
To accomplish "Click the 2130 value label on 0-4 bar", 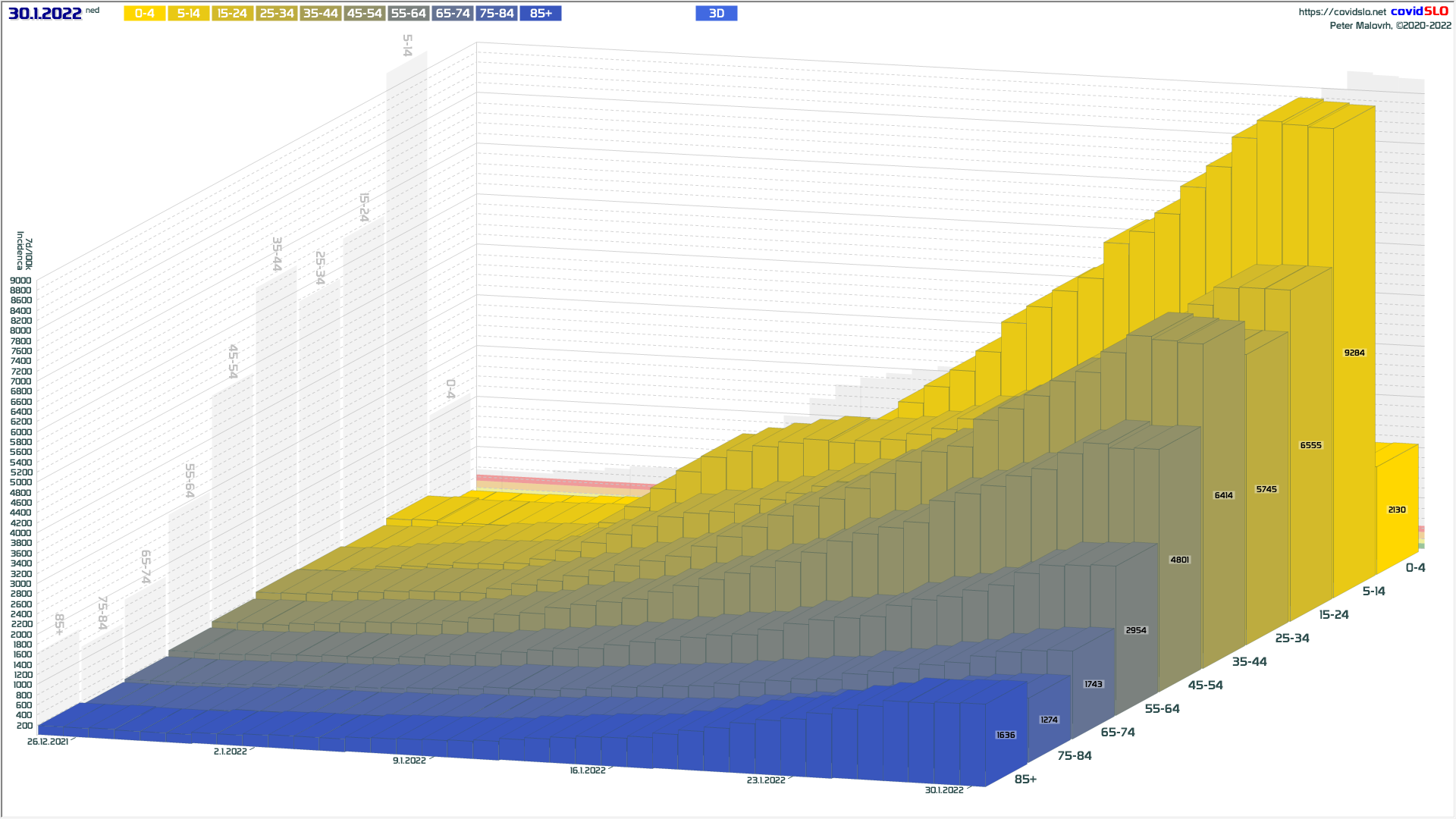I will tap(1396, 510).
